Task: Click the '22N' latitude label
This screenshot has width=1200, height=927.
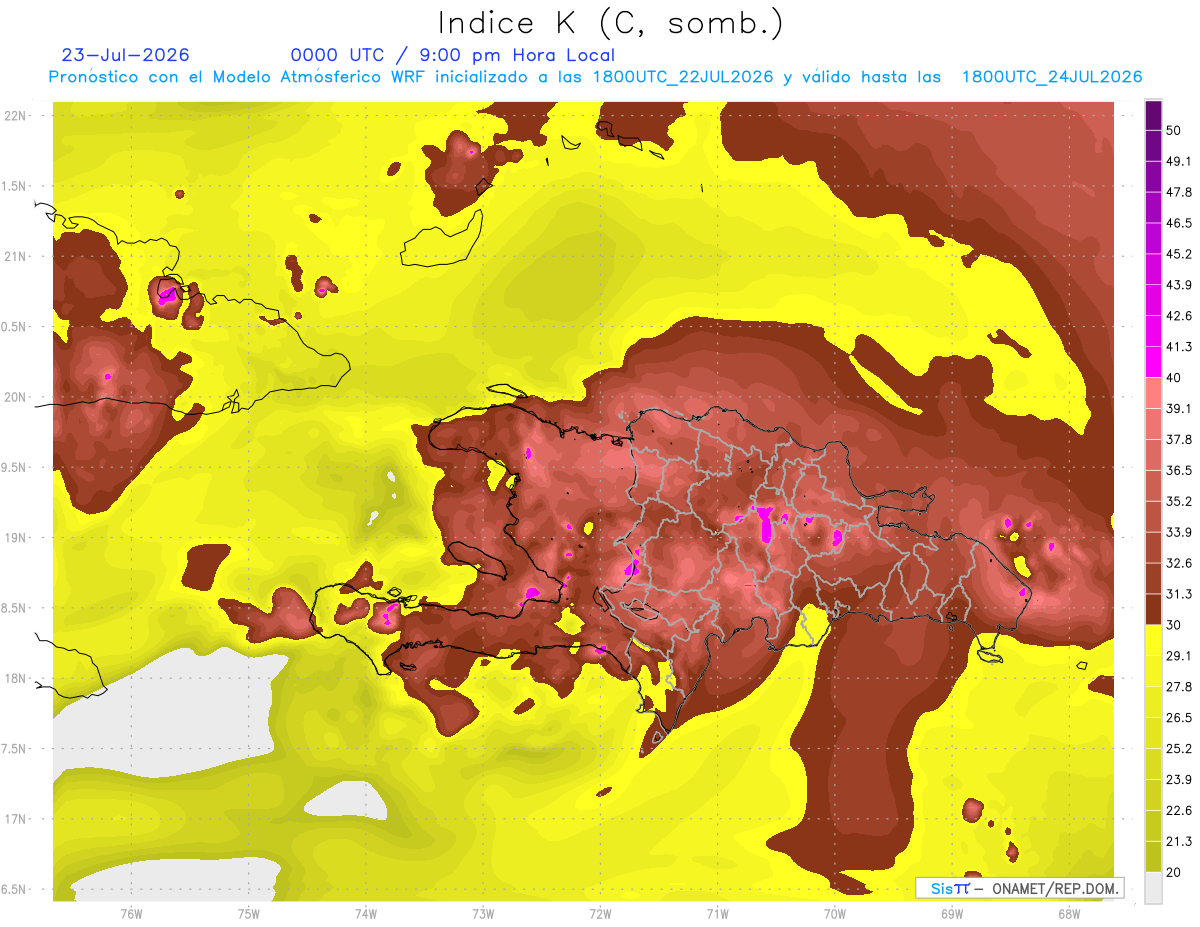Action: 16,116
